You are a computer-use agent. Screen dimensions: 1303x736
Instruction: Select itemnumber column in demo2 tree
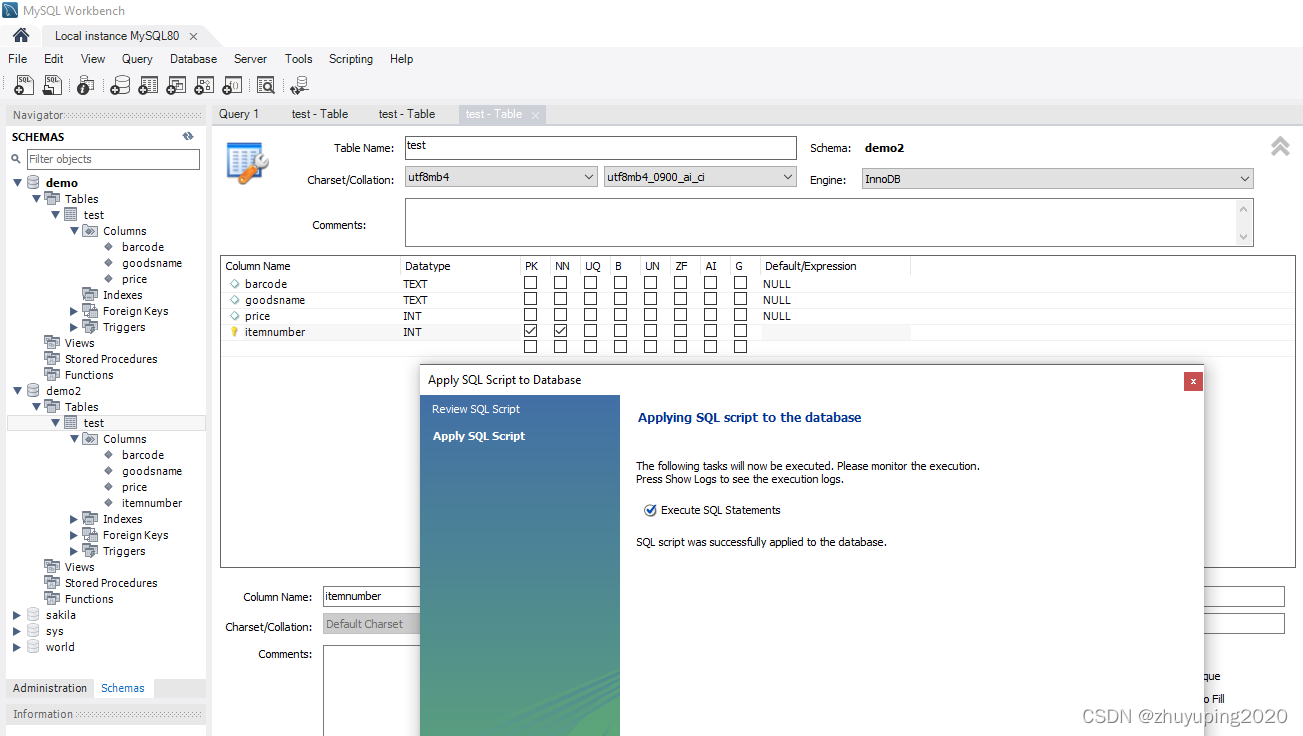click(152, 503)
